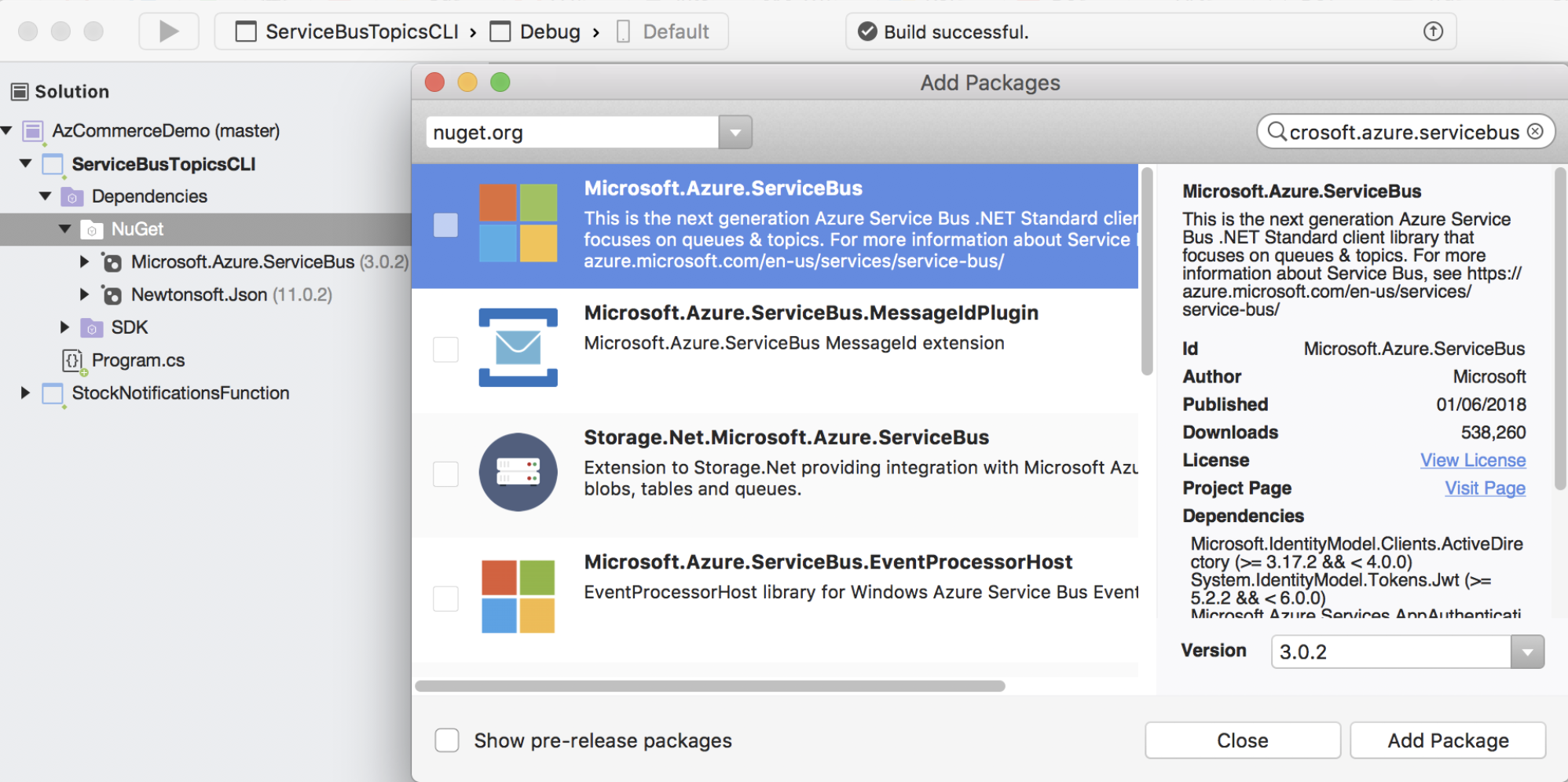Click the package list vertical scrollbar
Viewport: 1568px width, 782px height.
1147,271
